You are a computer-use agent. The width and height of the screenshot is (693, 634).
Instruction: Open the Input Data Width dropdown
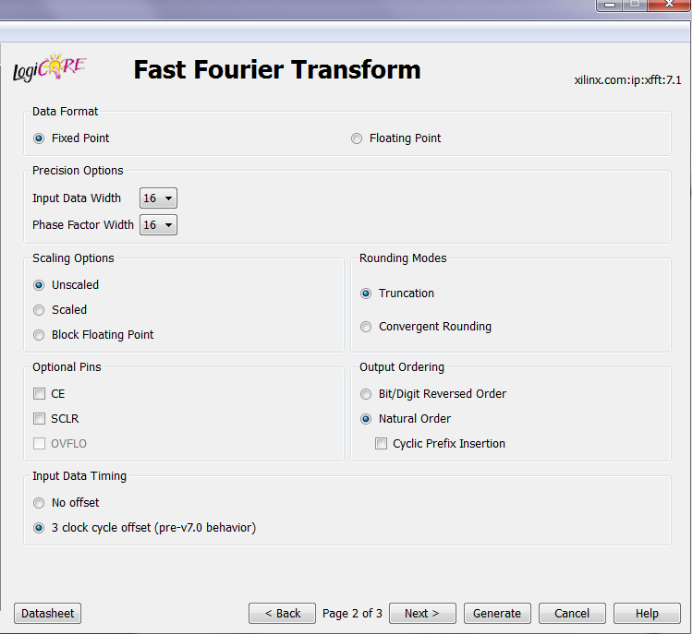(158, 198)
